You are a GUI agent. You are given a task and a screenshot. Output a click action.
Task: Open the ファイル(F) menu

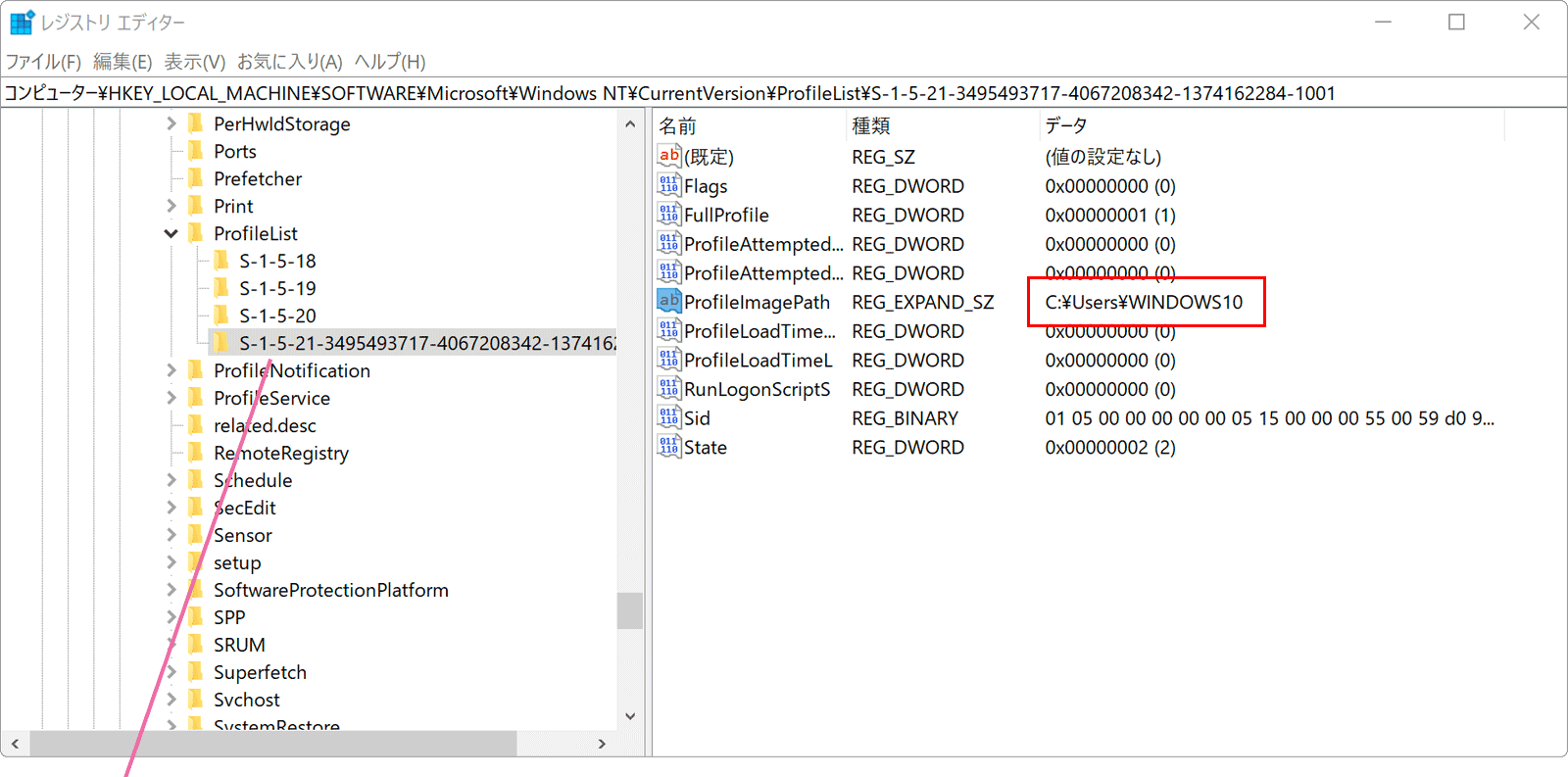[43, 62]
